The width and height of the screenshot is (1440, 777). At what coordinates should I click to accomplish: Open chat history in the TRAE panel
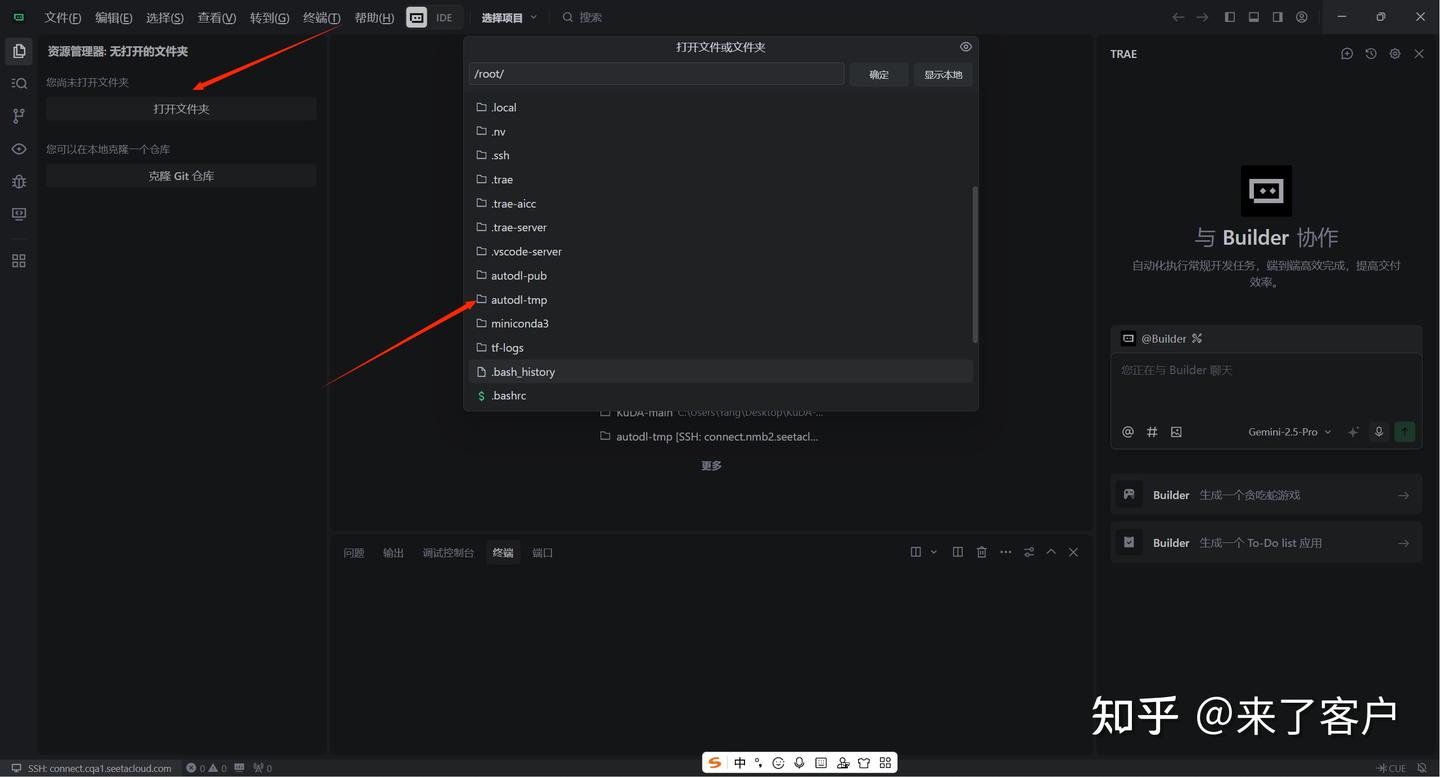point(1370,54)
